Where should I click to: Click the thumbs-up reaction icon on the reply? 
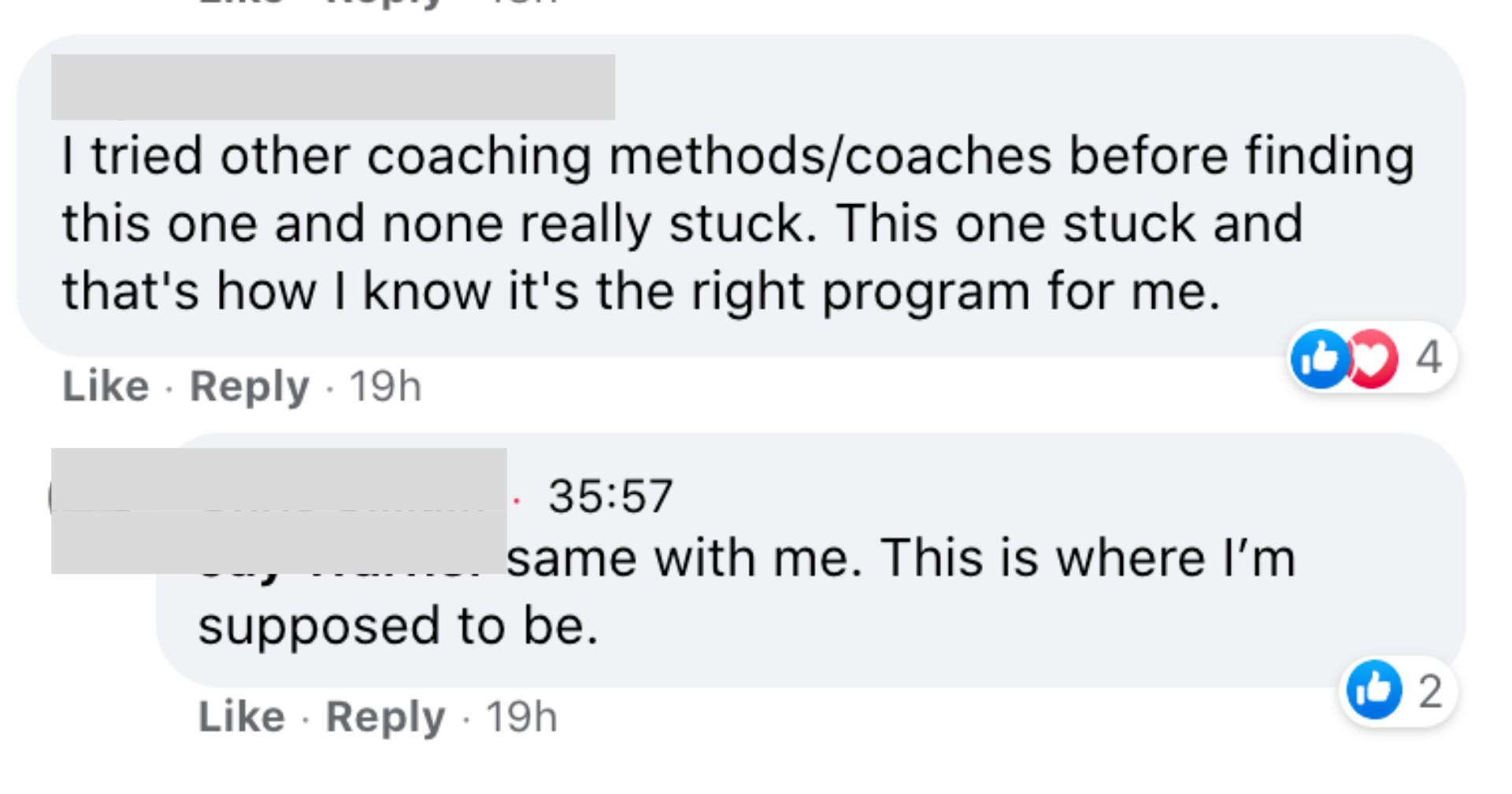pos(1374,690)
